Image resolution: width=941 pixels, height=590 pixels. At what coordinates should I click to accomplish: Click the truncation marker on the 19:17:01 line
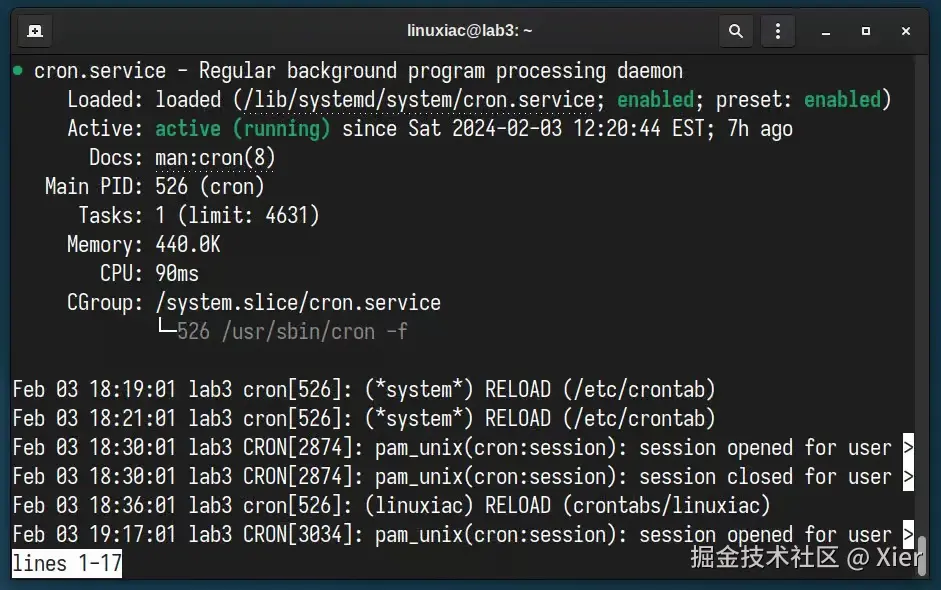tap(908, 534)
